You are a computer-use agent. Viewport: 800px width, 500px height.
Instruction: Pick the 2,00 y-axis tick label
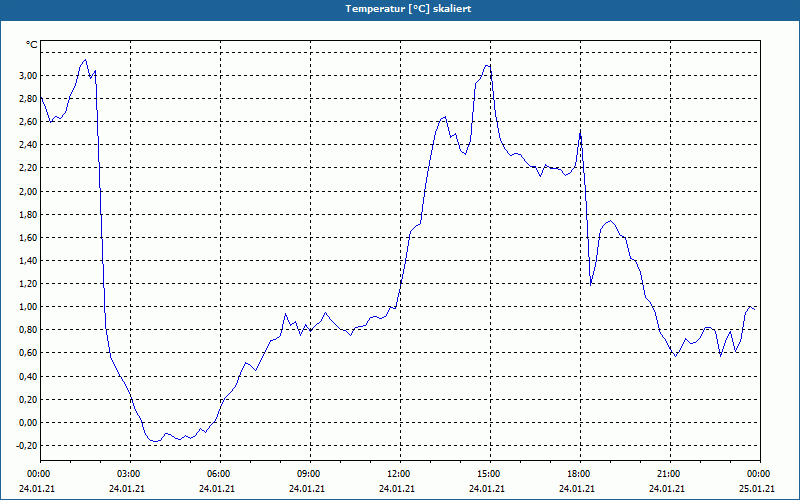pyautogui.click(x=28, y=191)
